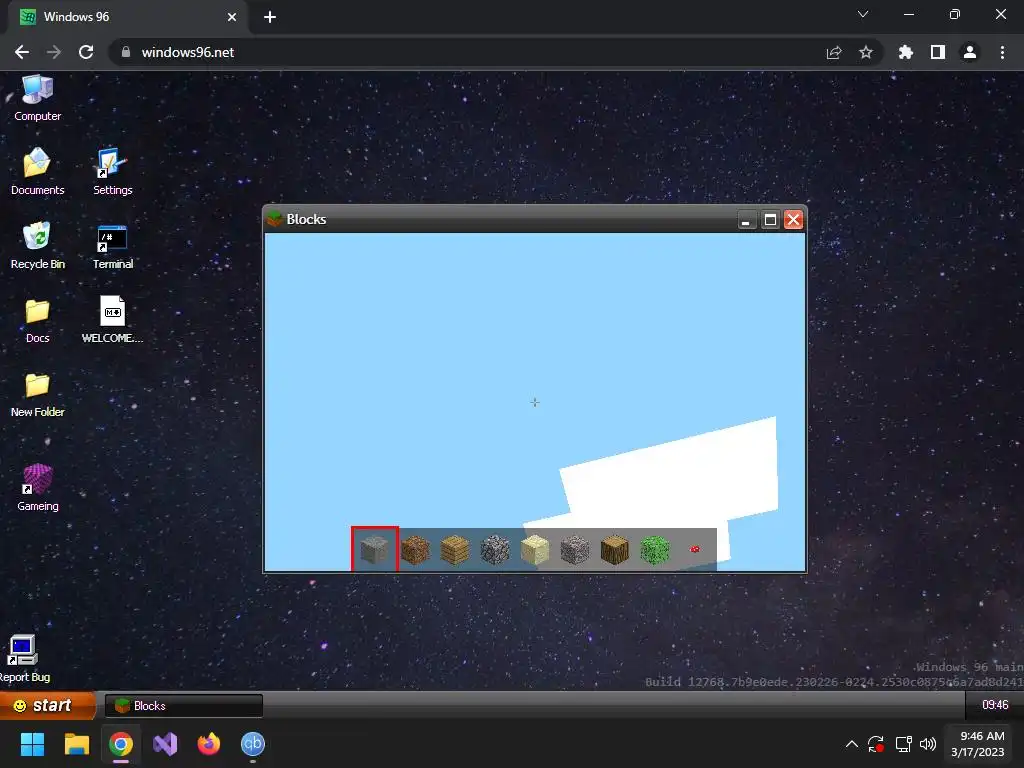Open the WELCOME markdown file icon
Viewport: 1024px width, 768px height.
pos(112,320)
